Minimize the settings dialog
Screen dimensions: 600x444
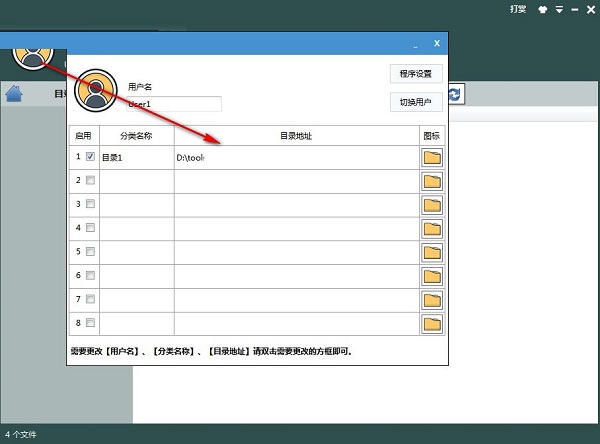pos(416,44)
